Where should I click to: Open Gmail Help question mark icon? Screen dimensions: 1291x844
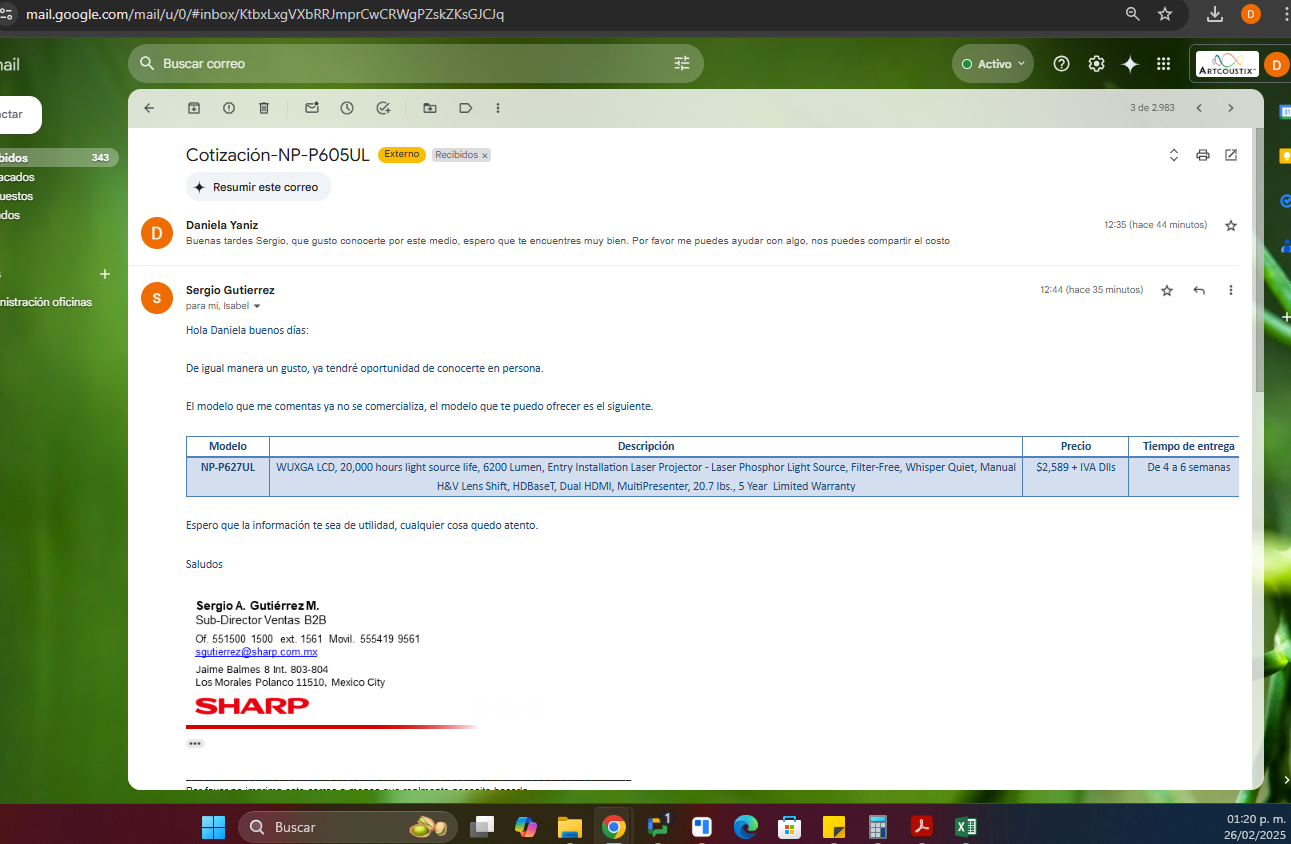1062,64
